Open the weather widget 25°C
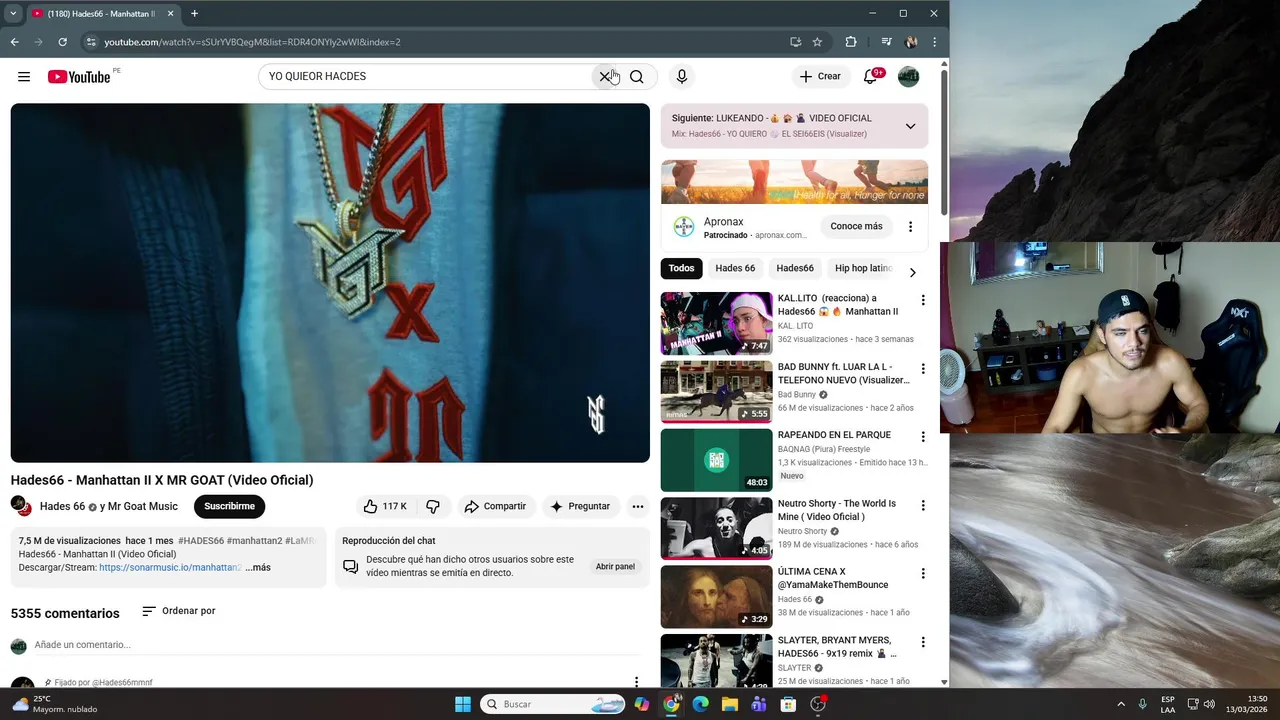Image resolution: width=1280 pixels, height=720 pixels. pos(55,704)
